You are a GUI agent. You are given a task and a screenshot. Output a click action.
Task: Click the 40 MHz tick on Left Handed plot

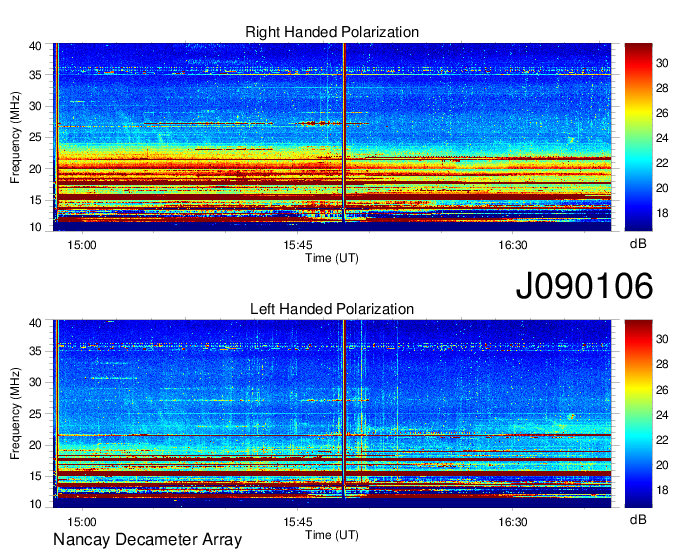[36, 323]
